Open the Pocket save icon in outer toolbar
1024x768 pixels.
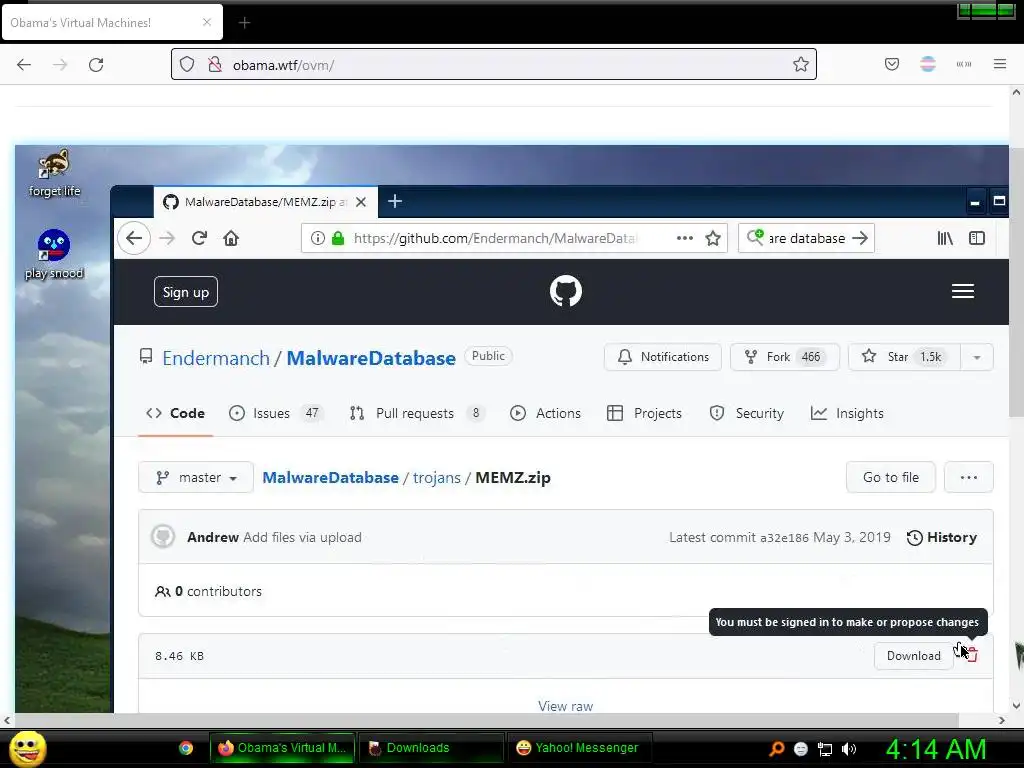891,63
